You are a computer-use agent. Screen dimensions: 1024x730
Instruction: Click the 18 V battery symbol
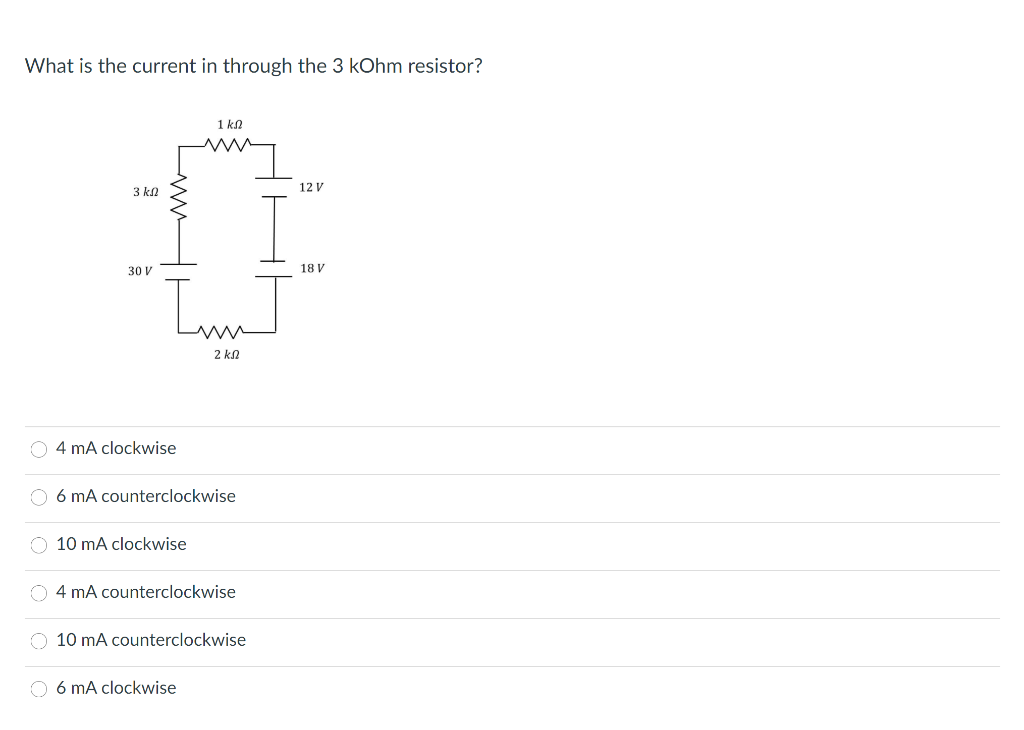272,267
